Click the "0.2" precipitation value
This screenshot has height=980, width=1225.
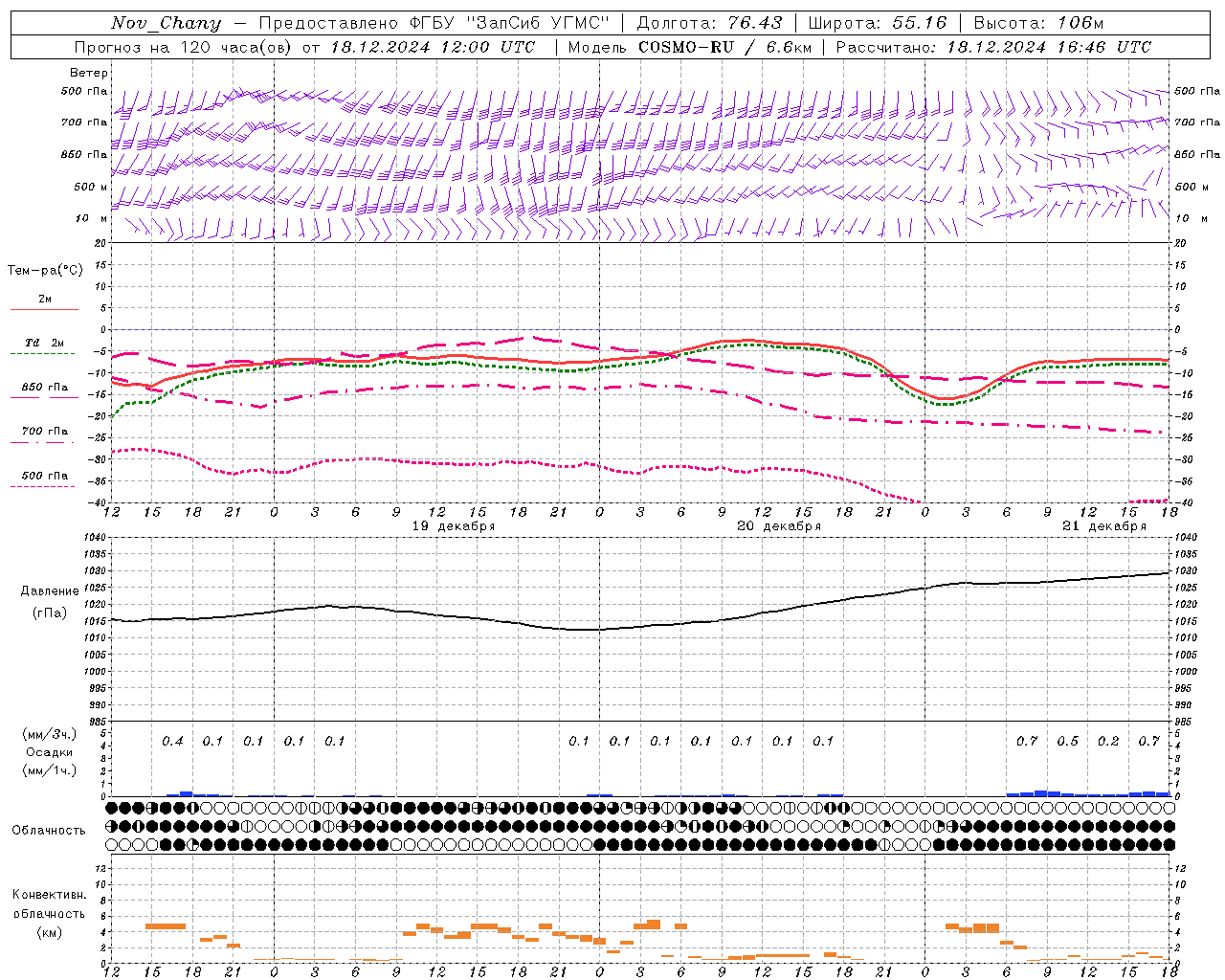tap(1108, 741)
